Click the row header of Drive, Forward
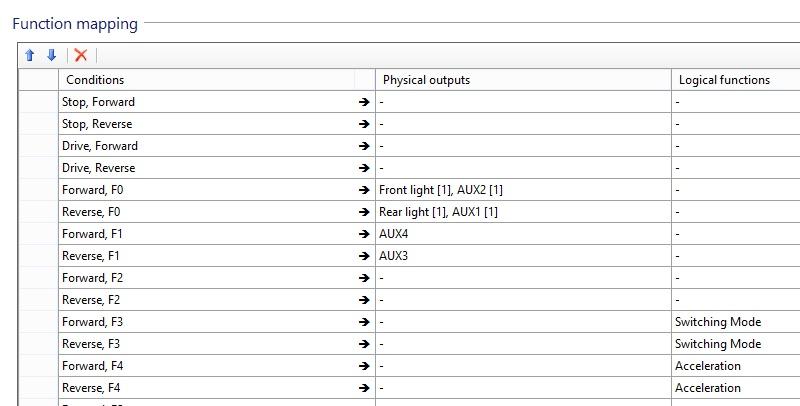 [x=38, y=146]
